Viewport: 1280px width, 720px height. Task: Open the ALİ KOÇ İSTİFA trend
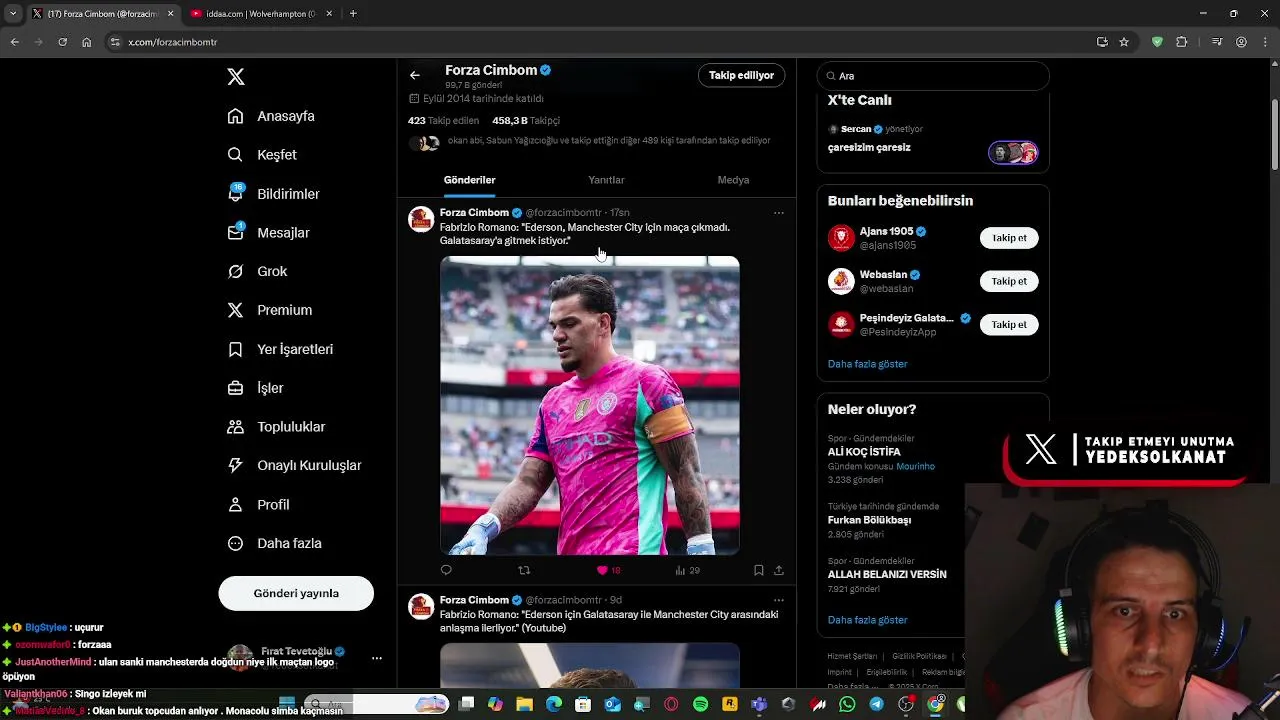pos(864,452)
